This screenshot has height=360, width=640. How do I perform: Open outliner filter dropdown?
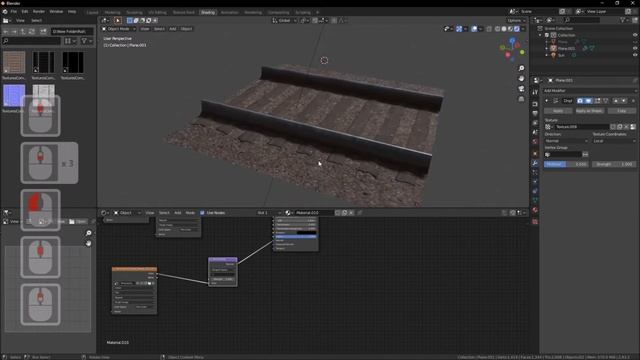pos(624,20)
